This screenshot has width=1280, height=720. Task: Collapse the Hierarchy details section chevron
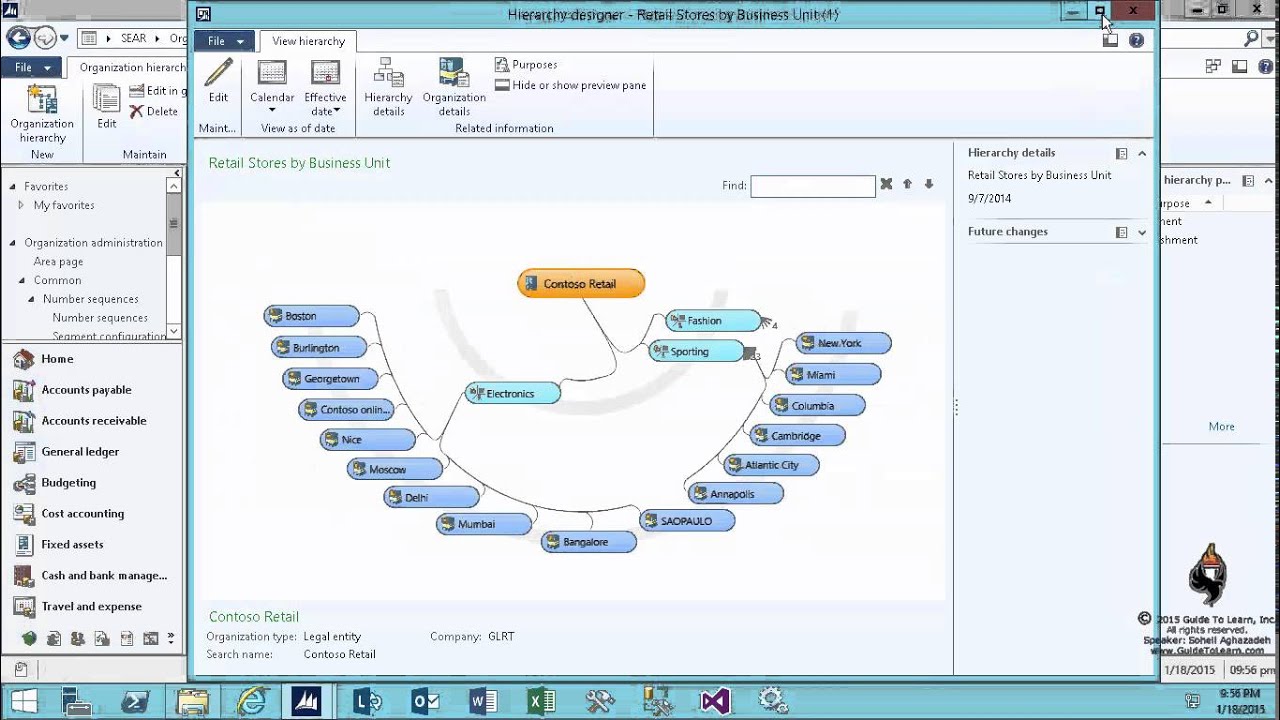(1142, 153)
